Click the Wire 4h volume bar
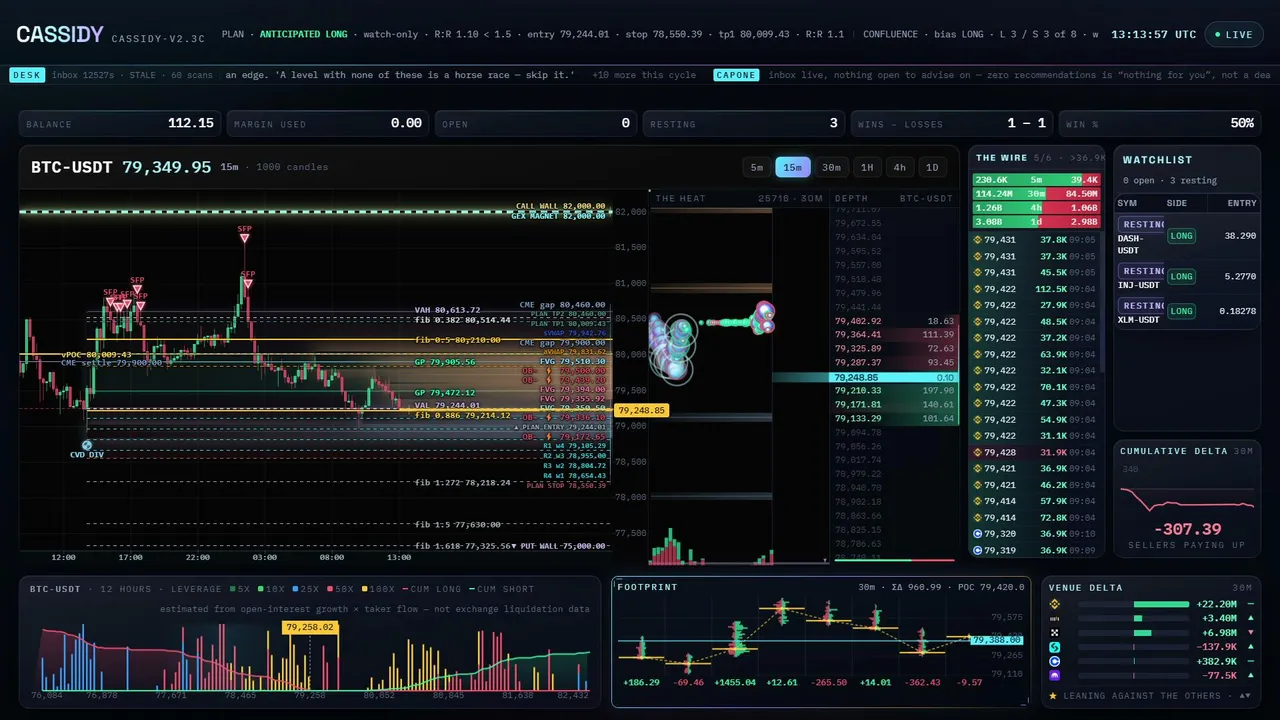The width and height of the screenshot is (1280, 720). click(x=1036, y=208)
